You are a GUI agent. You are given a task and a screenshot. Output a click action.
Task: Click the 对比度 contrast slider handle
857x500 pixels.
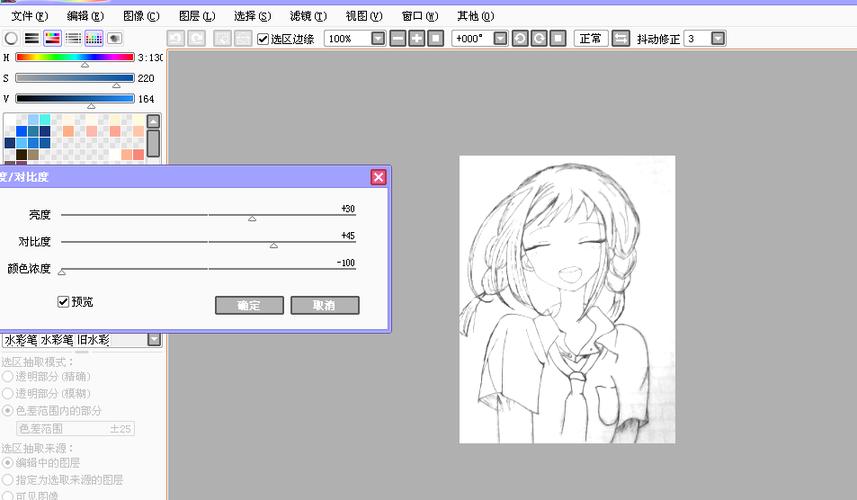[x=273, y=245]
